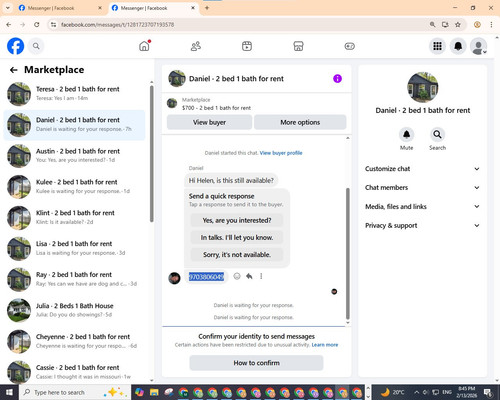Screen dimensions: 500x400
Task: Open a new browser tab
Action: (x=207, y=8)
